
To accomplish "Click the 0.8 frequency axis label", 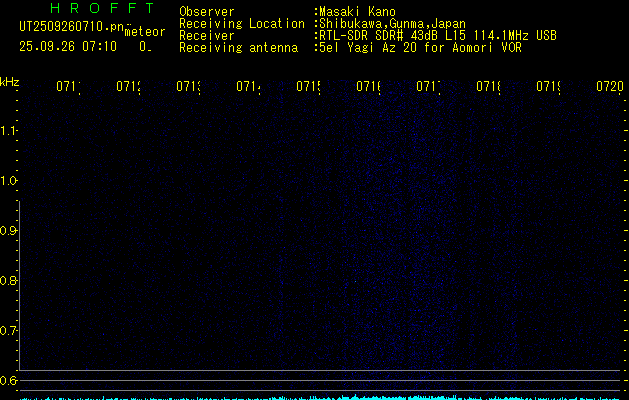I will pos(8,280).
